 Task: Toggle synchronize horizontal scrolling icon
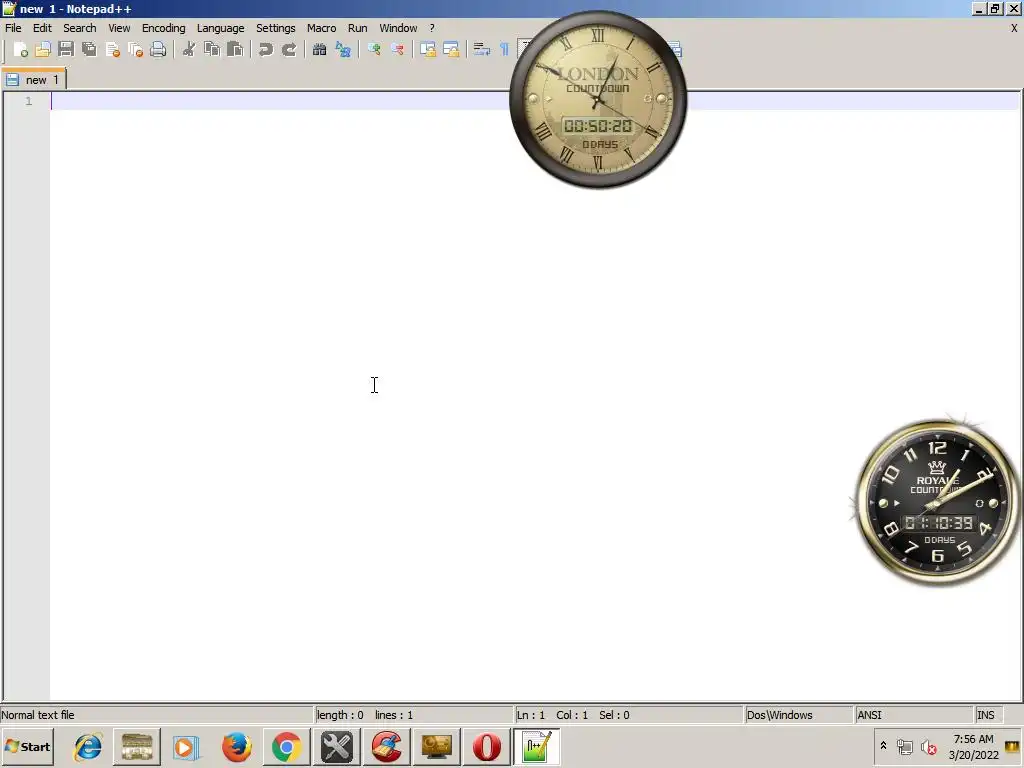pyautogui.click(x=451, y=50)
